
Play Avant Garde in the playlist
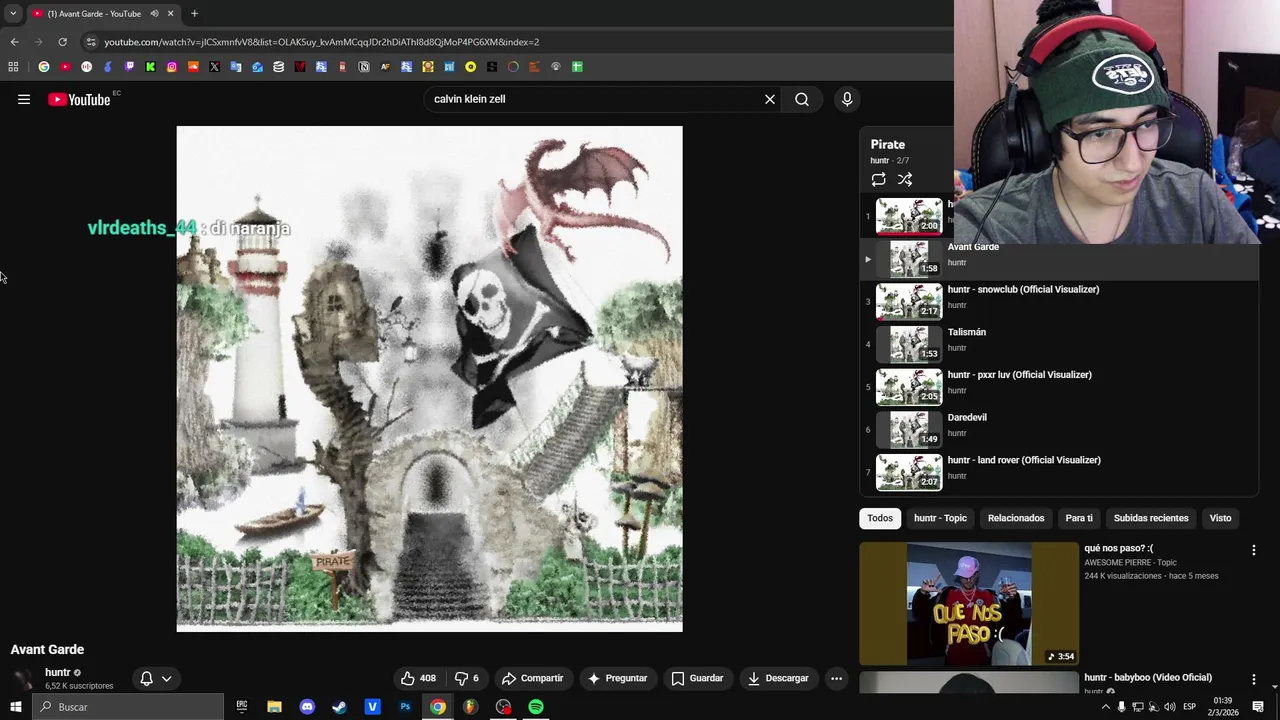[1058, 259]
